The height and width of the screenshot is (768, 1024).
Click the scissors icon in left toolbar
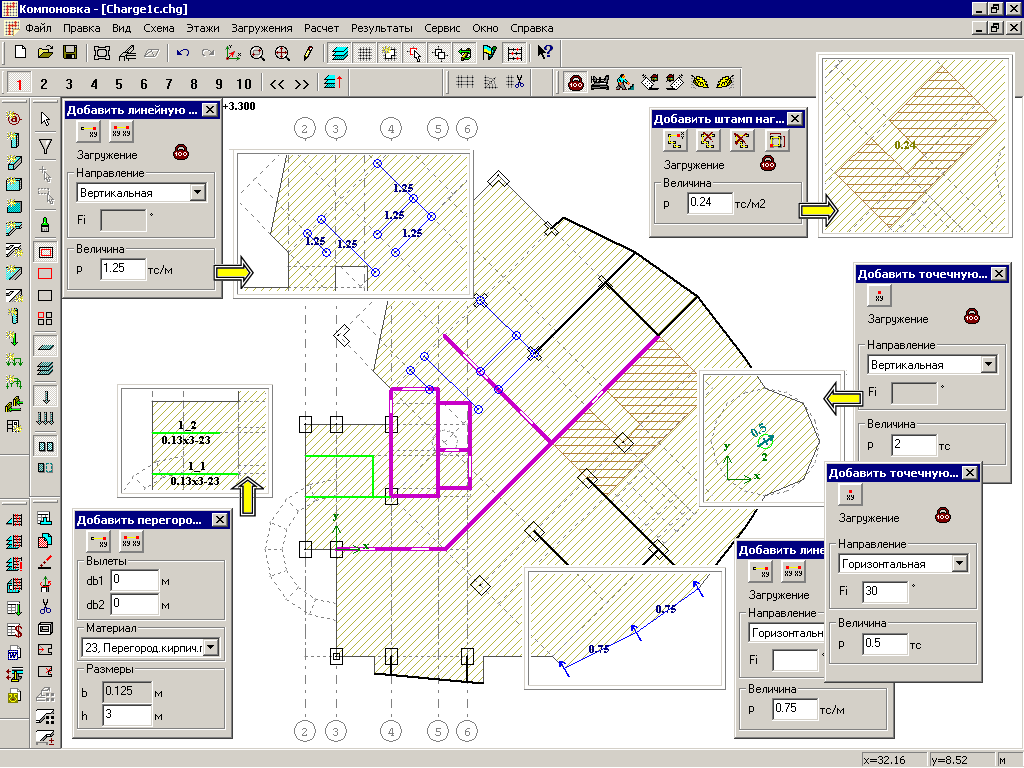pyautogui.click(x=45, y=607)
